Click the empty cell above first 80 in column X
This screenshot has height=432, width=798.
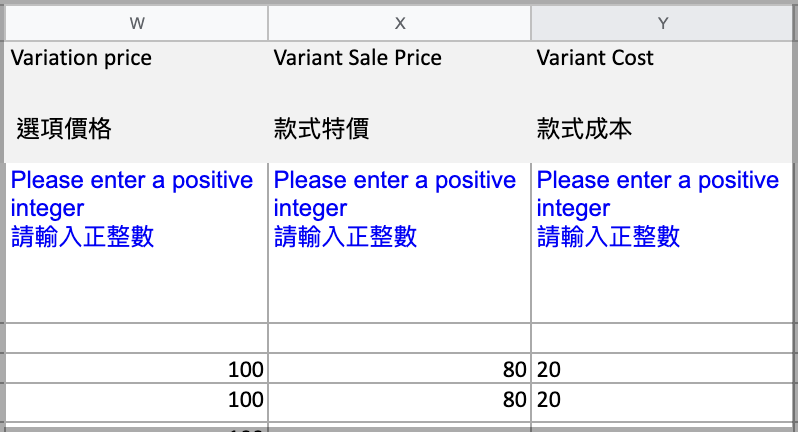[x=400, y=338]
